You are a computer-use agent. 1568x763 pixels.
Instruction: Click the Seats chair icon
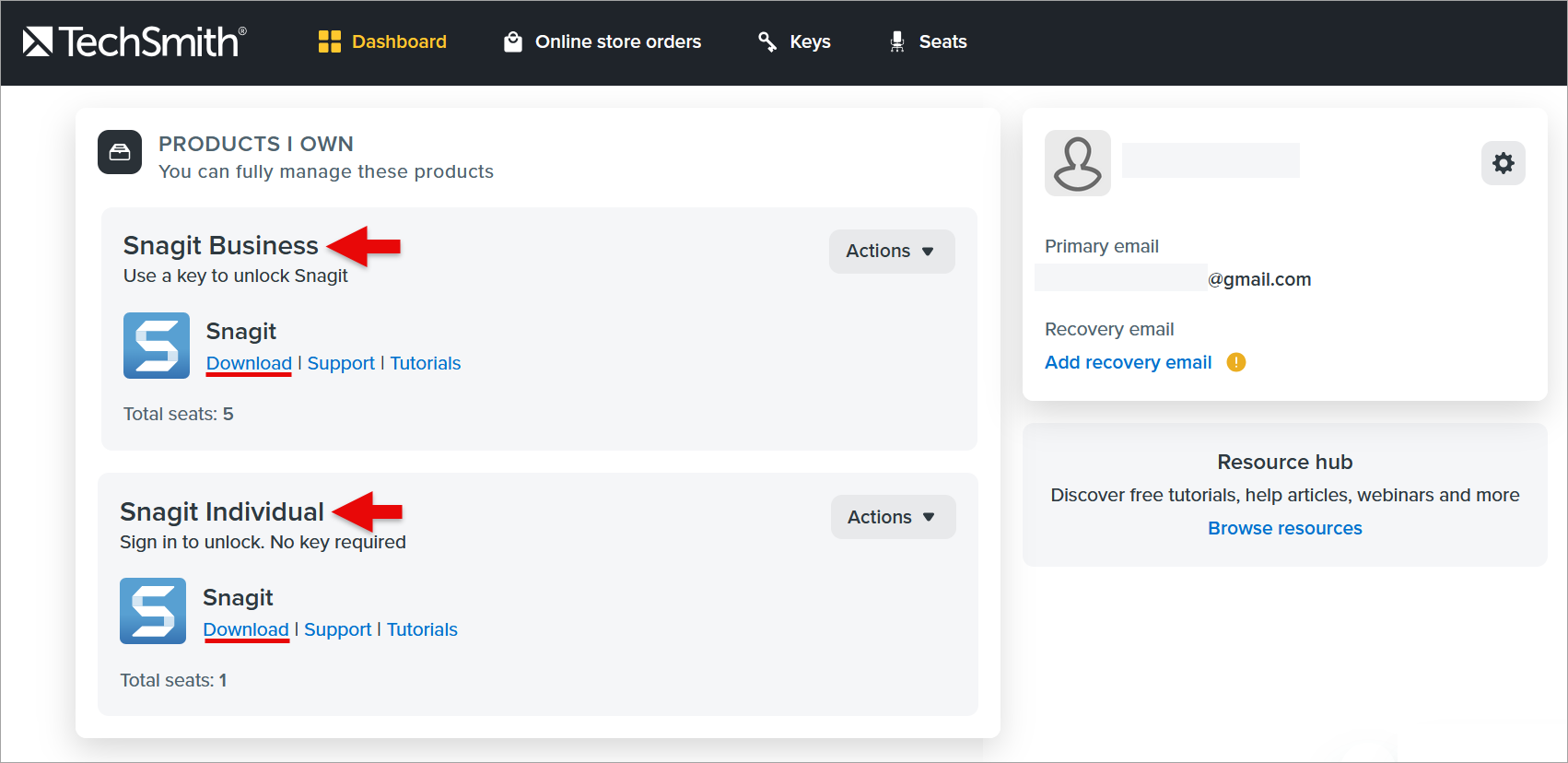click(897, 41)
